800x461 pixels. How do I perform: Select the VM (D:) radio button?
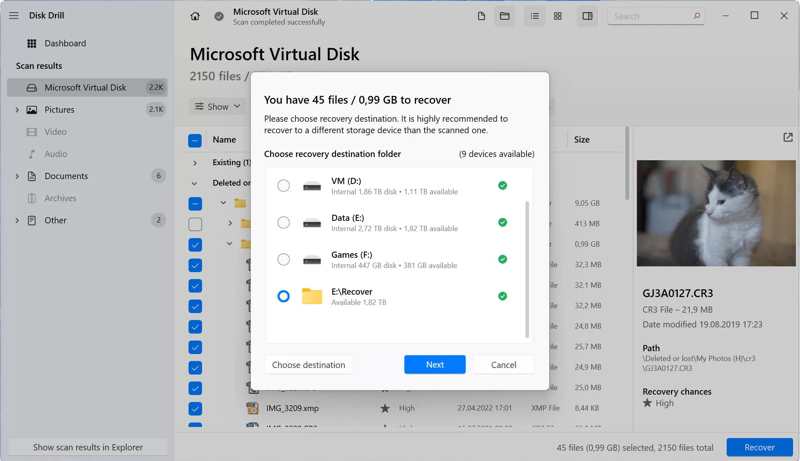(283, 186)
